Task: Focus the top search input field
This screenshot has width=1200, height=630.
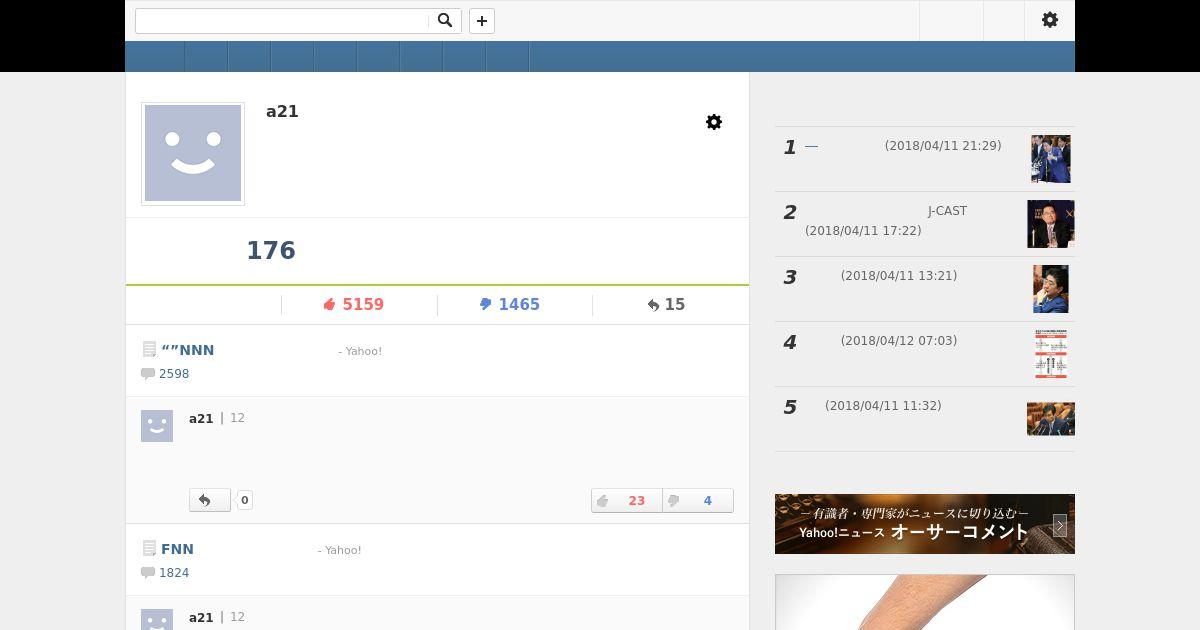Action: (282, 21)
